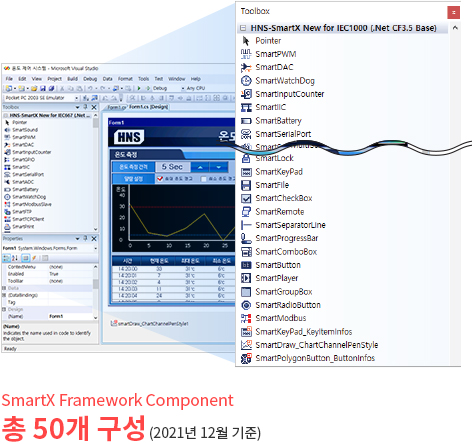The height and width of the screenshot is (444, 472).
Task: Pick the SmartProgressBar component icon
Action: tap(246, 238)
